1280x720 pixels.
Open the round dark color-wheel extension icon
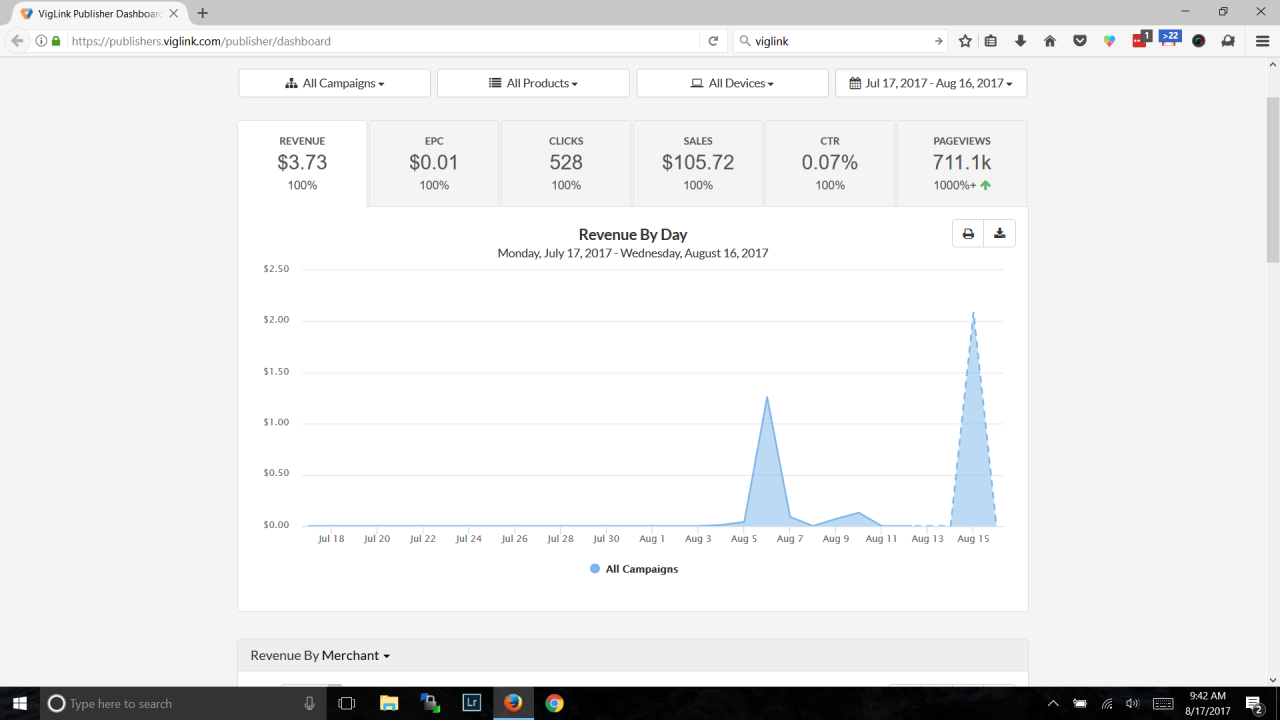pyautogui.click(x=1199, y=41)
